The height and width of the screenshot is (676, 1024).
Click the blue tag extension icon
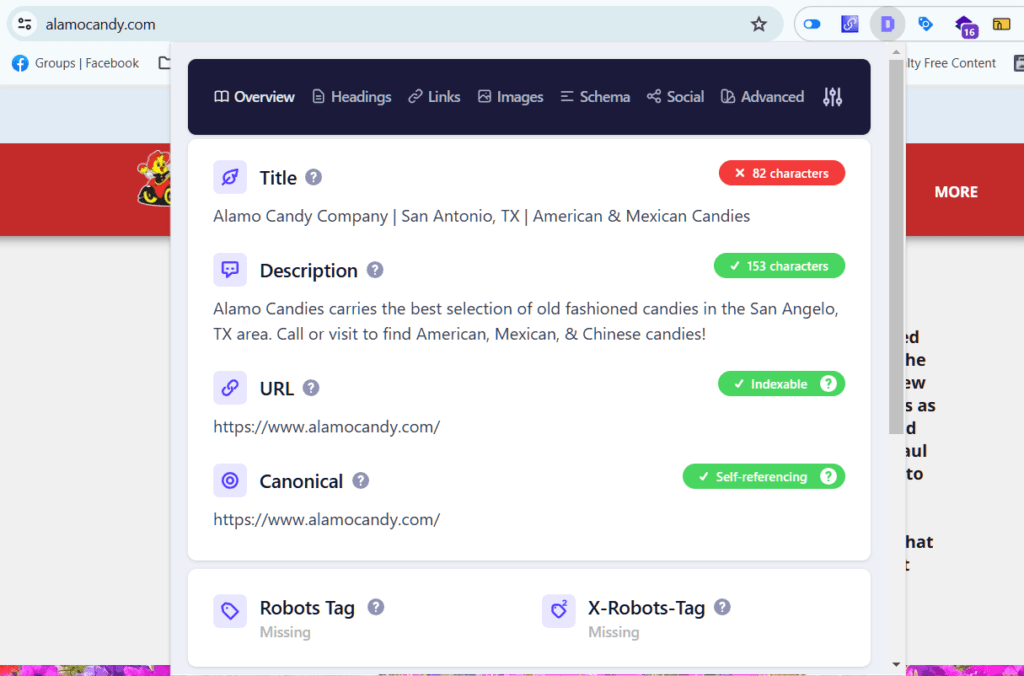click(925, 24)
